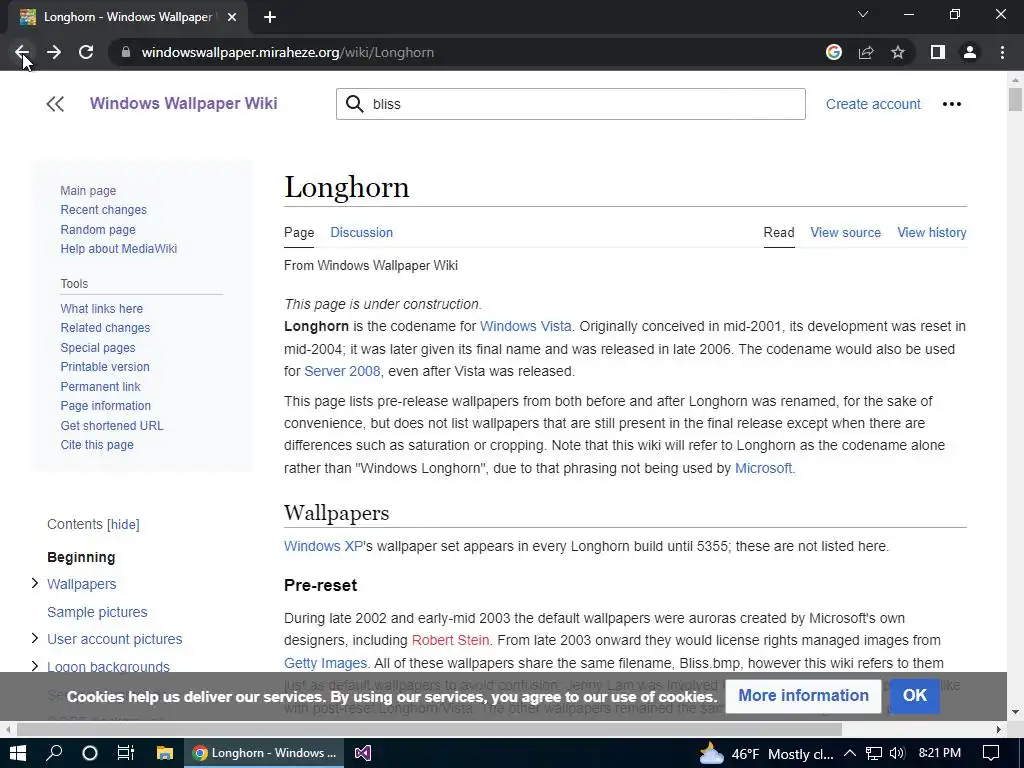Open the Robert Stein red link
Image resolution: width=1024 pixels, height=768 pixels.
point(450,640)
